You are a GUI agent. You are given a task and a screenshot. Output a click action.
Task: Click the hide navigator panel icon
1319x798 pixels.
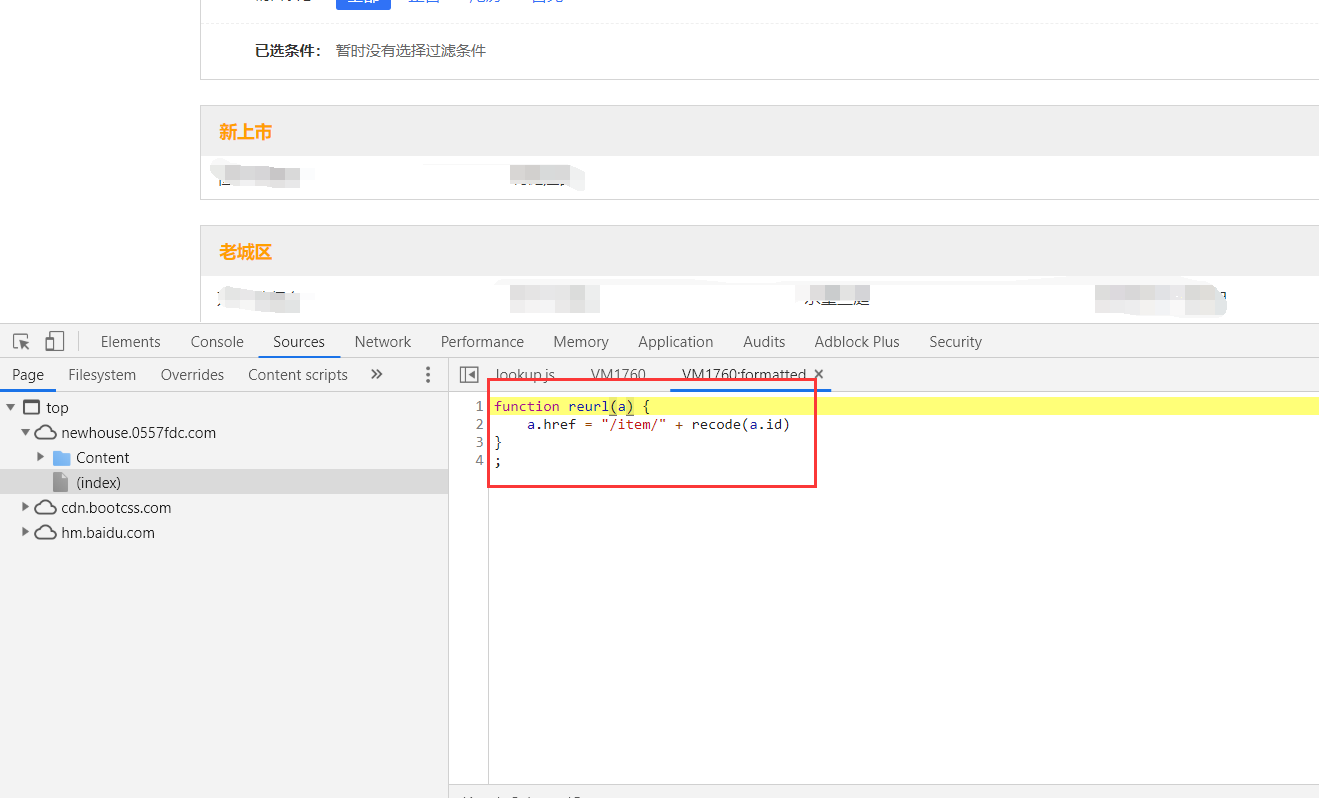coord(468,374)
